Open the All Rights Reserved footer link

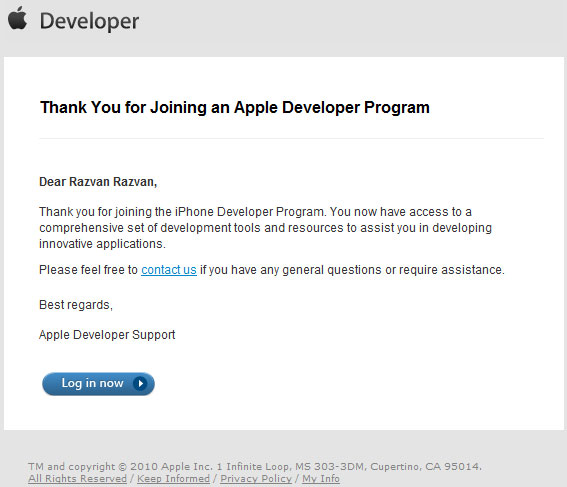78,478
